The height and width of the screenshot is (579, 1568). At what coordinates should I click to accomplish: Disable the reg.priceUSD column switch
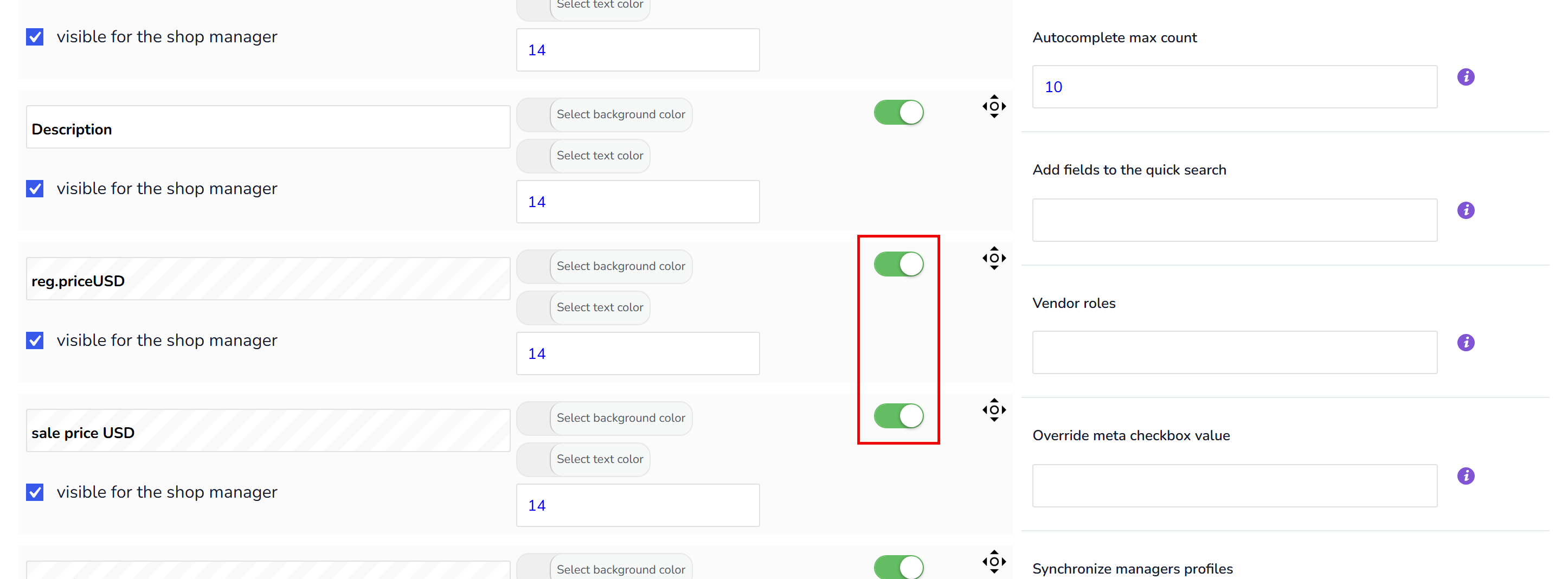click(x=898, y=264)
